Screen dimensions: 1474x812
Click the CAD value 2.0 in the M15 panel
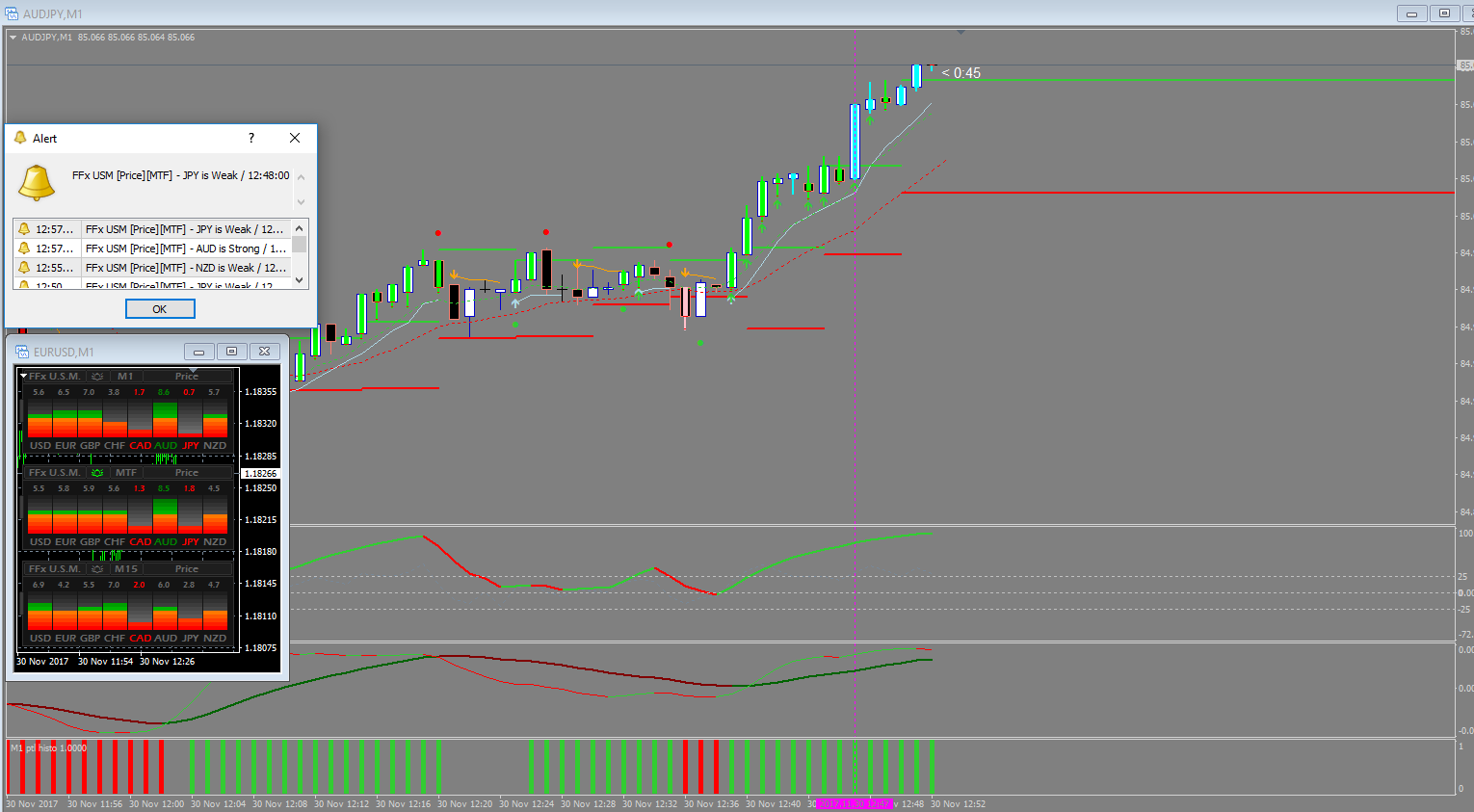139,585
